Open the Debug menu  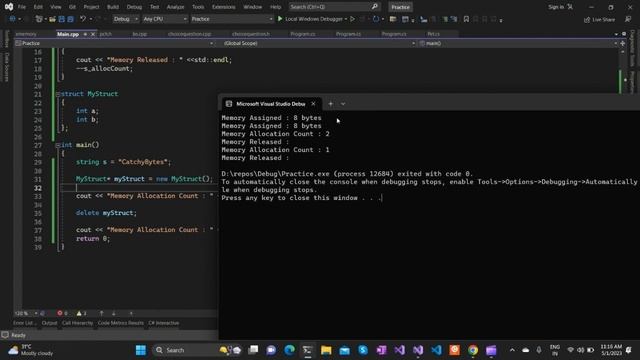point(134,7)
